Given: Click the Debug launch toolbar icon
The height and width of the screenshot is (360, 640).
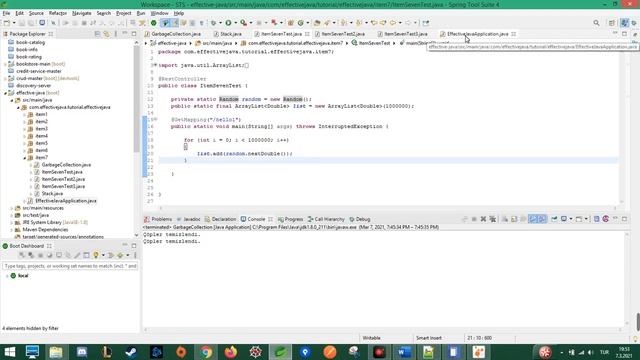Looking at the screenshot, I should tap(213, 23).
